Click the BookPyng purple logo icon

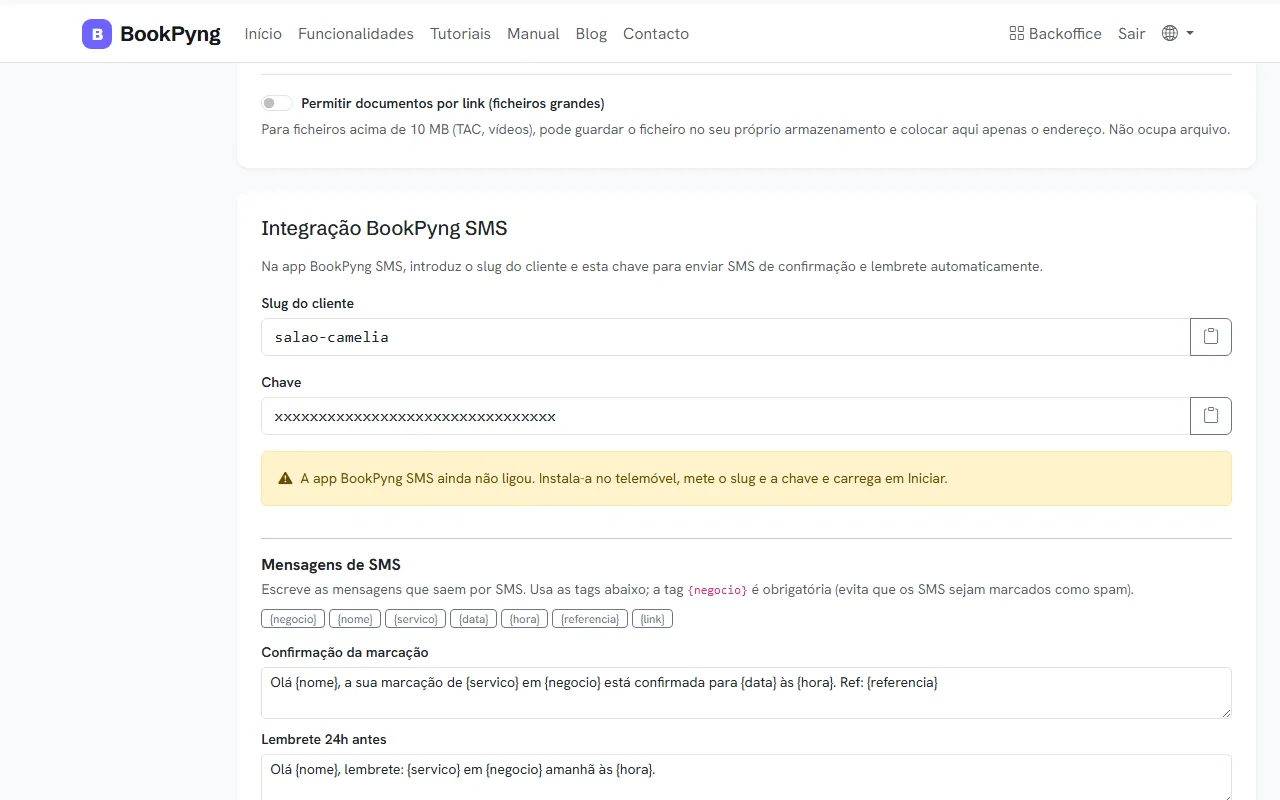[x=97, y=34]
